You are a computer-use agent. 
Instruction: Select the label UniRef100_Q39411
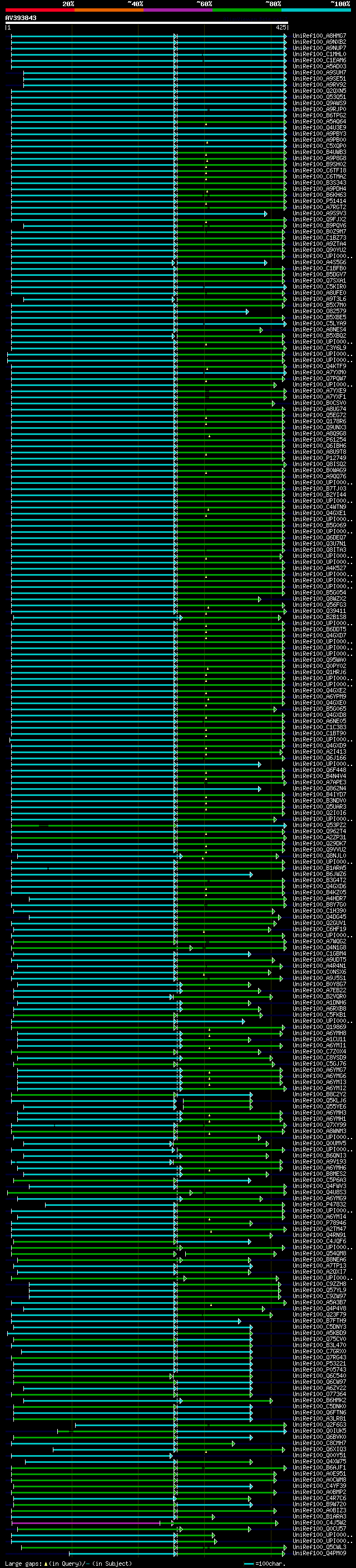pos(319,611)
